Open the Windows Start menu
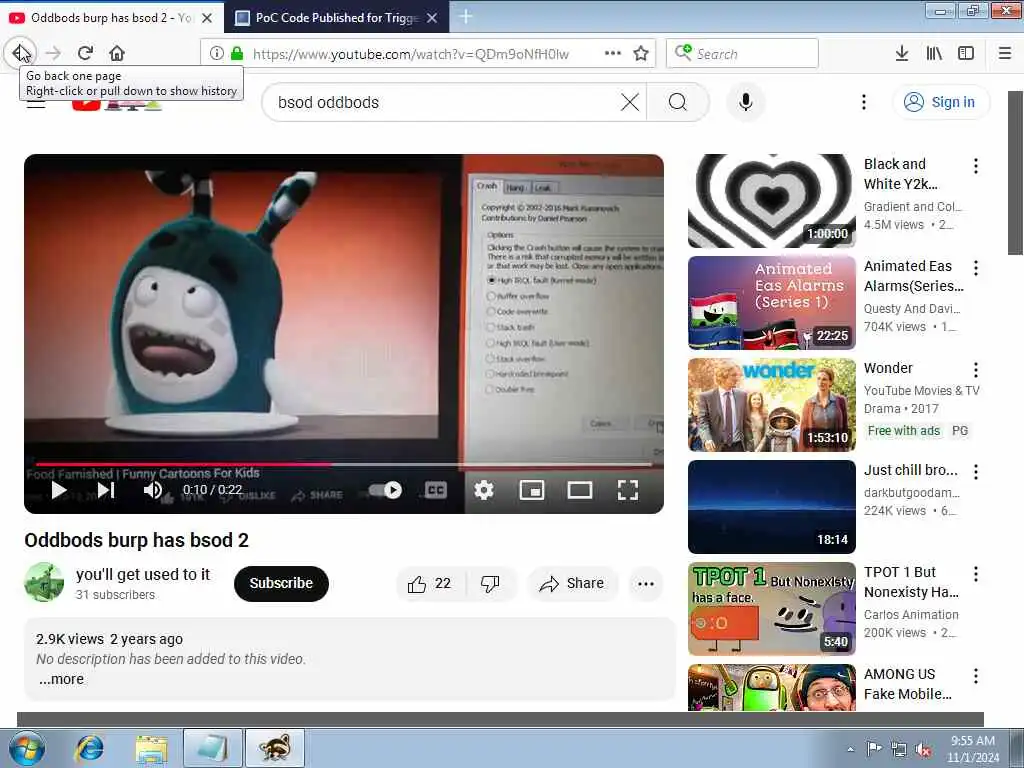1024x768 pixels. click(x=27, y=748)
